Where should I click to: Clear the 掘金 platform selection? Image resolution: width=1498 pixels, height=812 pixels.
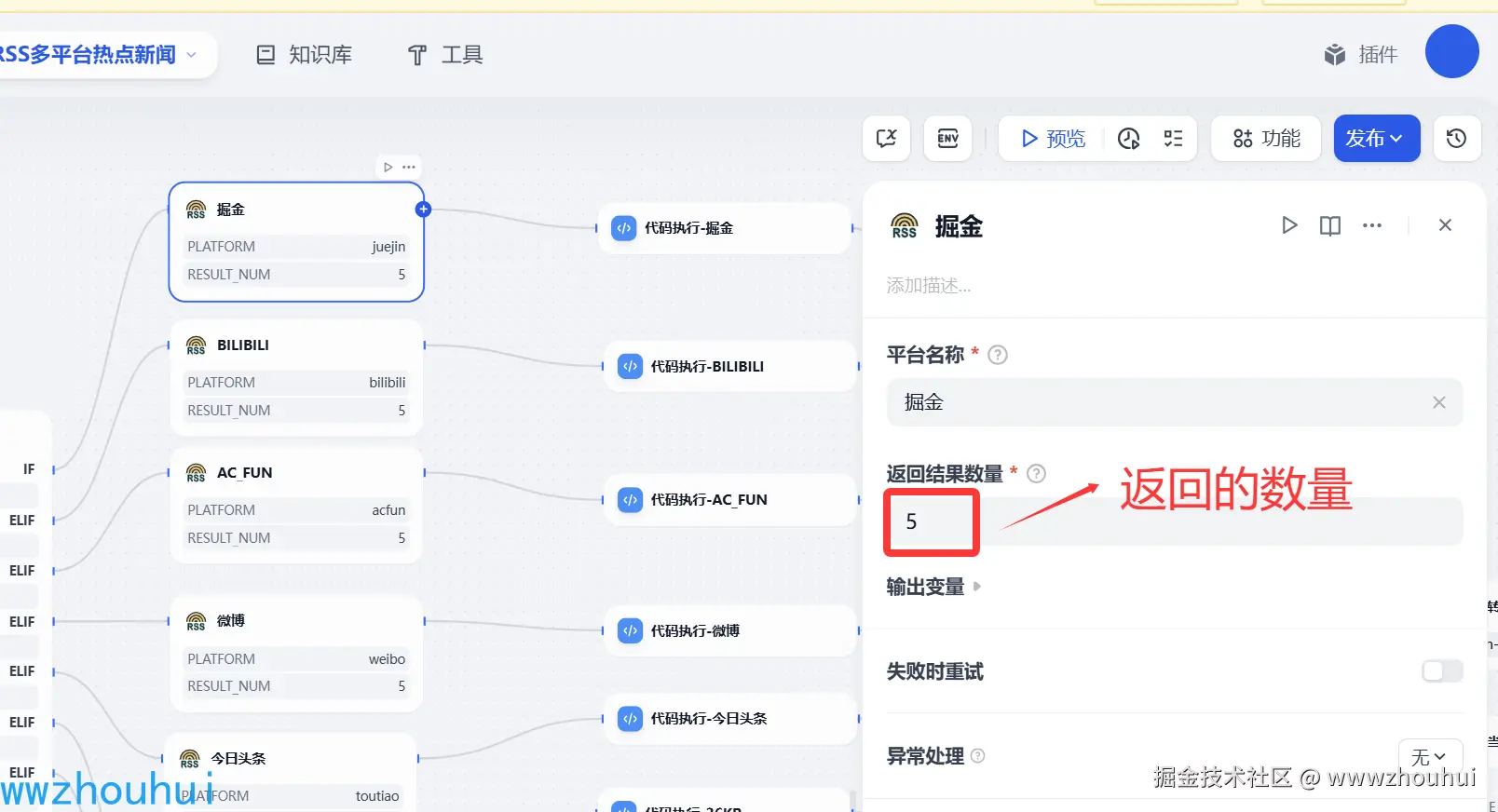(x=1439, y=402)
